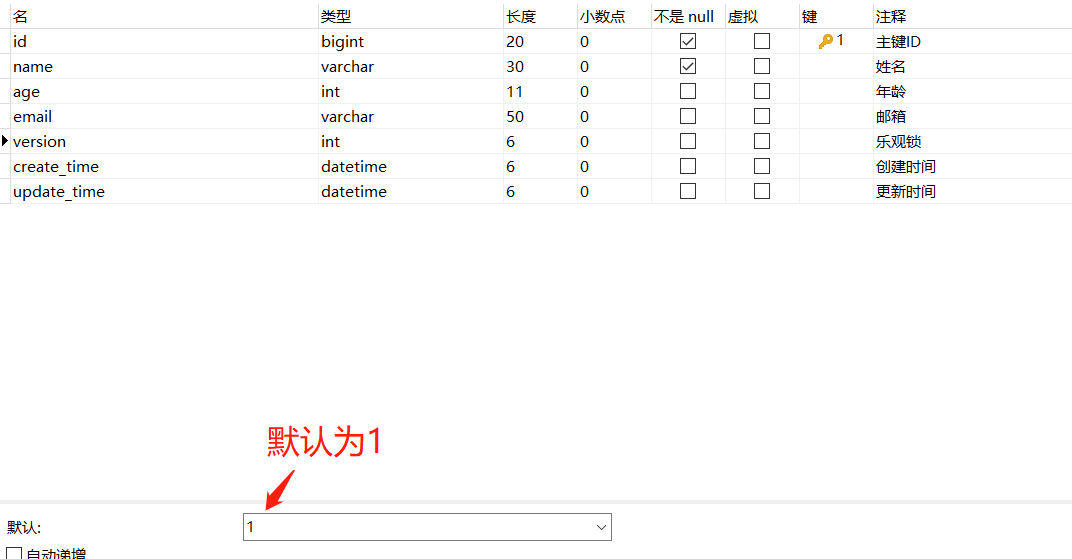This screenshot has height=559, width=1072.
Task: Click the length value 6 for version
Action: tap(540, 141)
